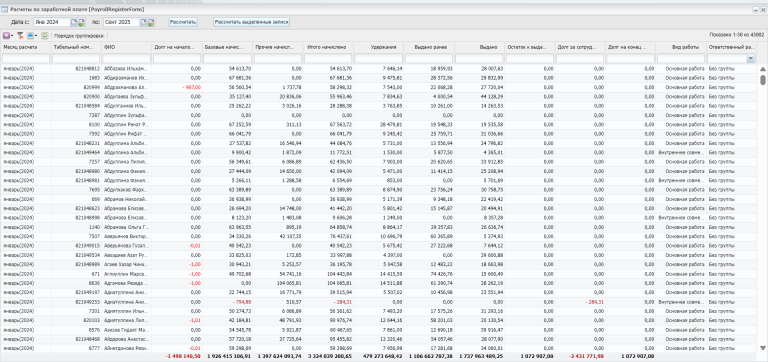Click the red '- 794,88' base accrual cell
768x362 pixels.
(x=227, y=301)
